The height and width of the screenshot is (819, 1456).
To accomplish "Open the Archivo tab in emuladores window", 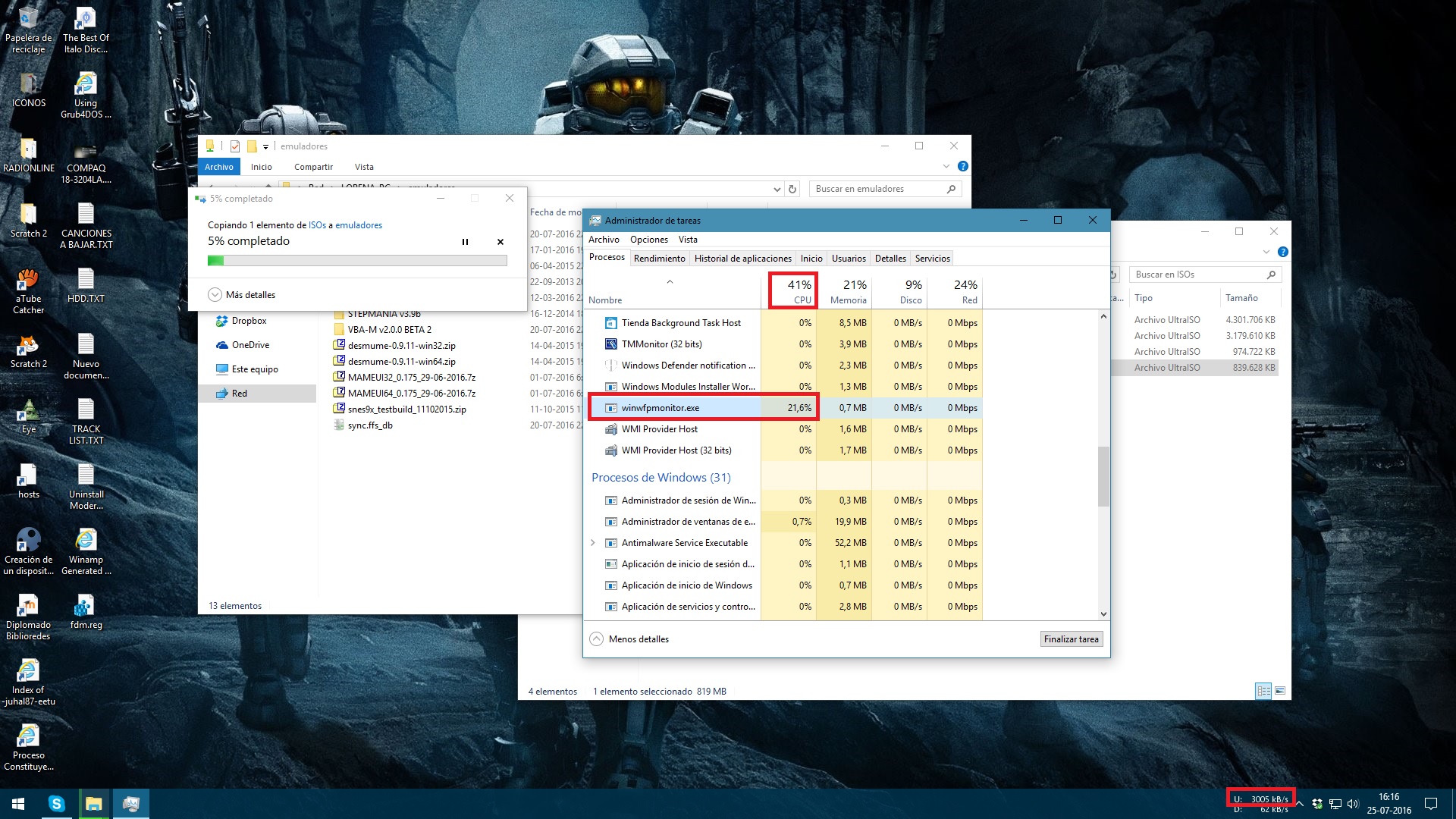I will click(x=219, y=167).
